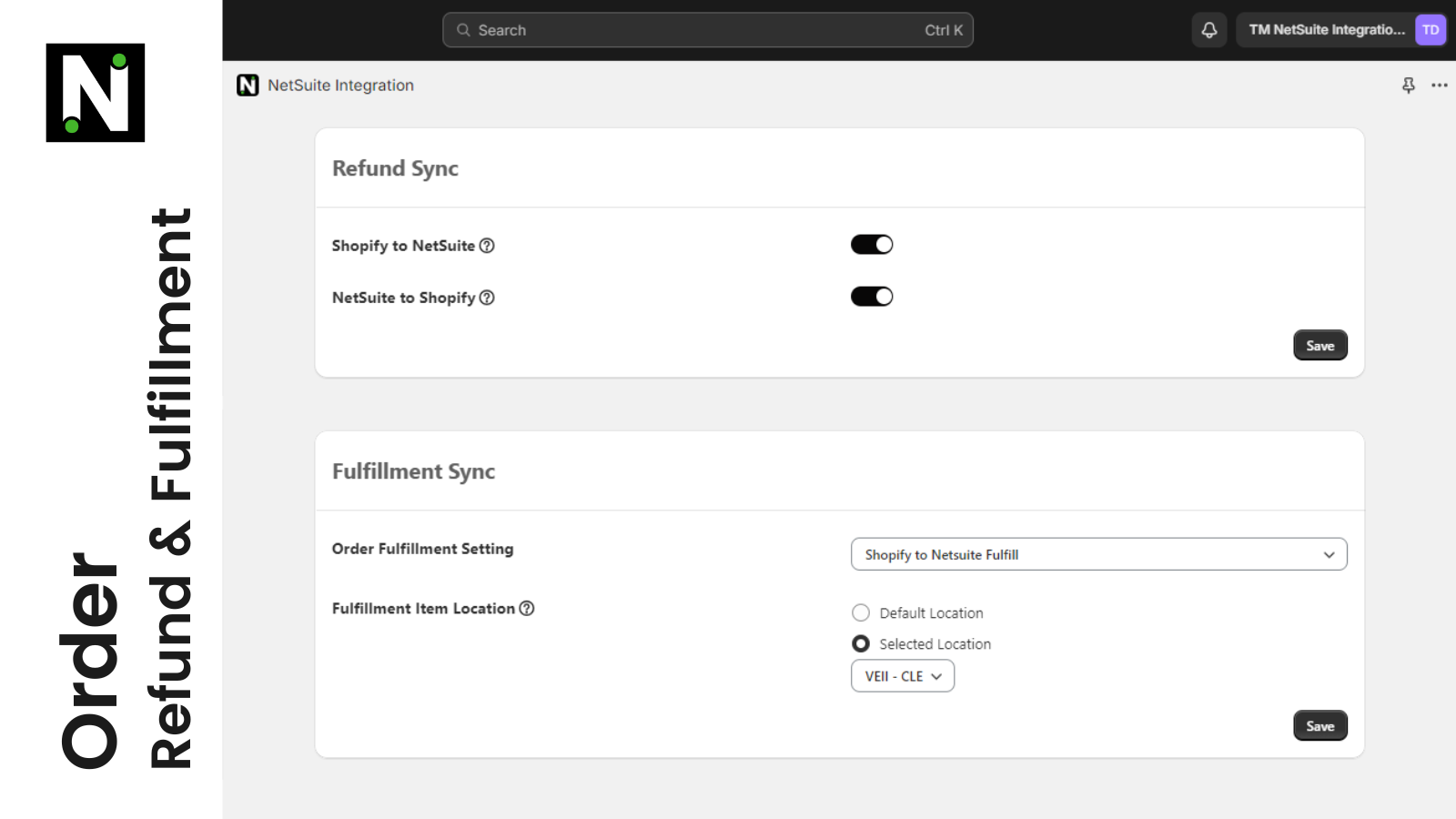The image size is (1456, 819).
Task: Pin the app using the pin icon
Action: point(1409,86)
